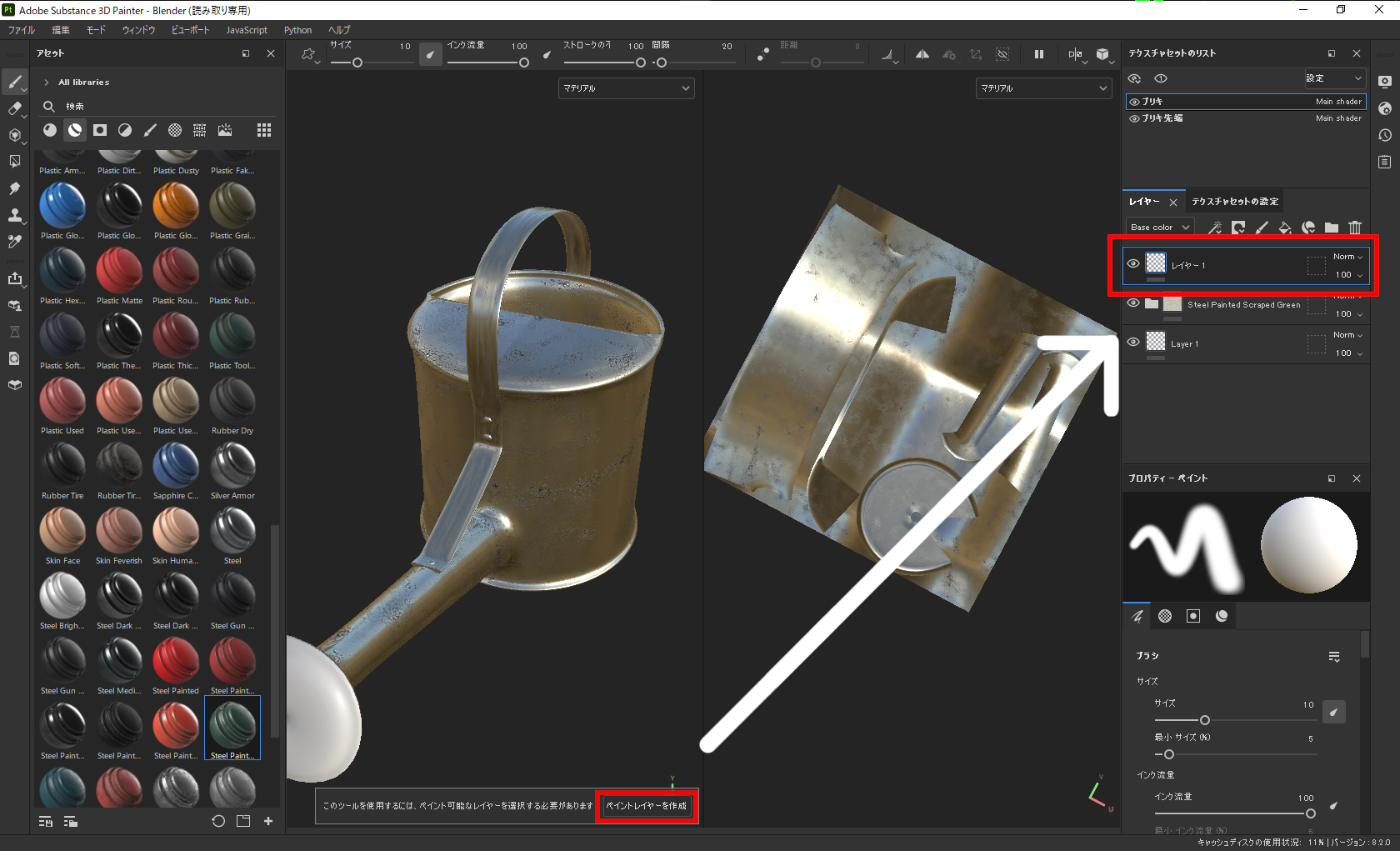Filter assets by Brushes icon
The width and height of the screenshot is (1400, 851).
coord(150,130)
